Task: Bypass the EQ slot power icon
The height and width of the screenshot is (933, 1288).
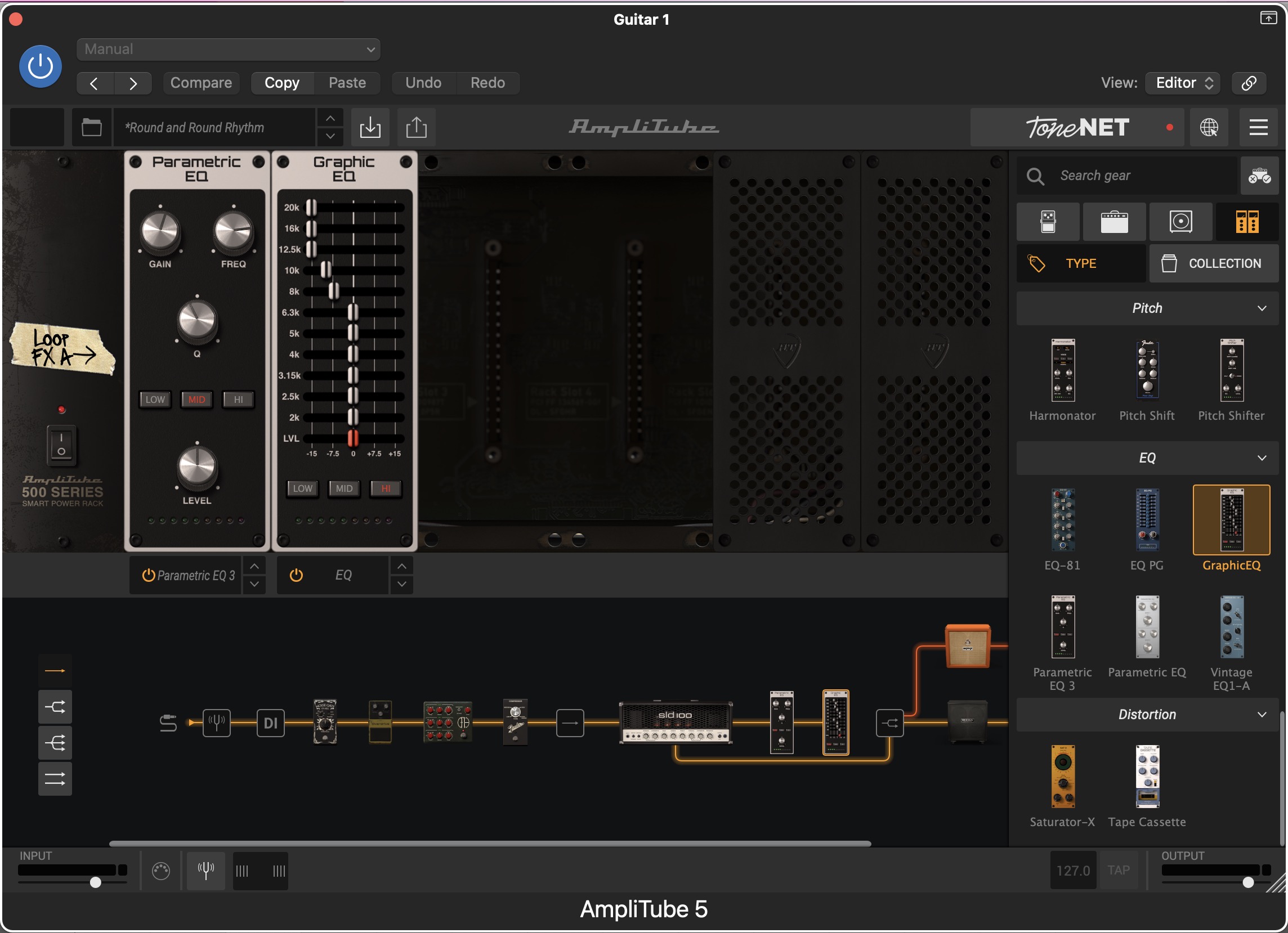Action: (296, 576)
